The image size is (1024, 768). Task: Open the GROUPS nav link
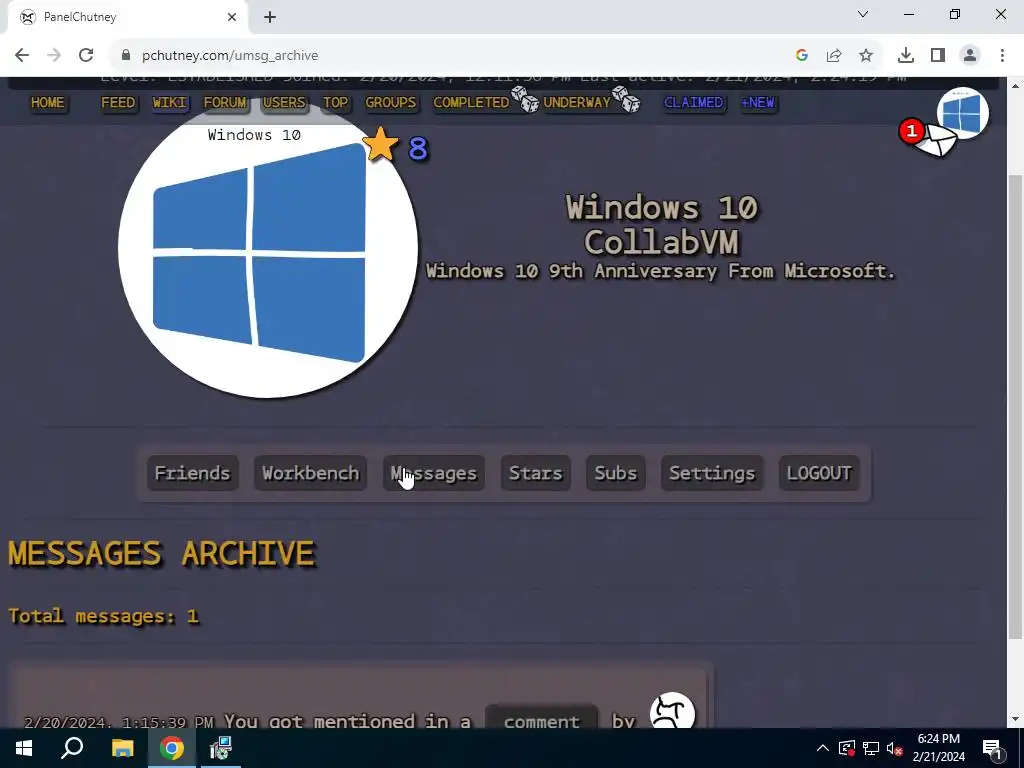pos(391,103)
